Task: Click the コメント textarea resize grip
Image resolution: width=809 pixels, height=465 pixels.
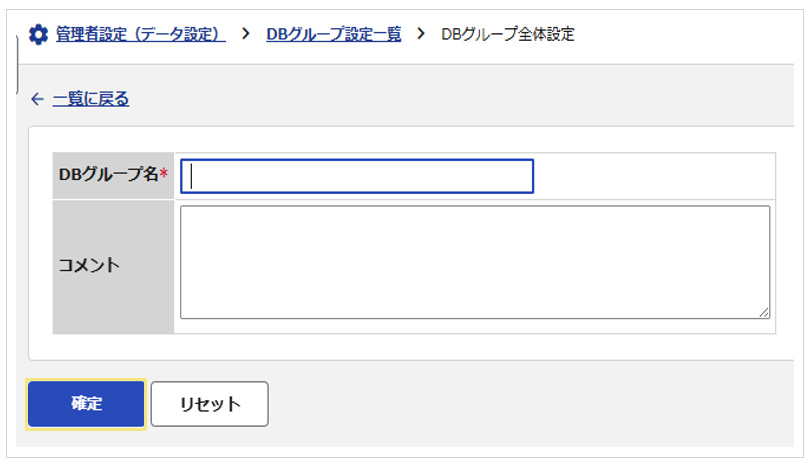Action: coord(764,313)
